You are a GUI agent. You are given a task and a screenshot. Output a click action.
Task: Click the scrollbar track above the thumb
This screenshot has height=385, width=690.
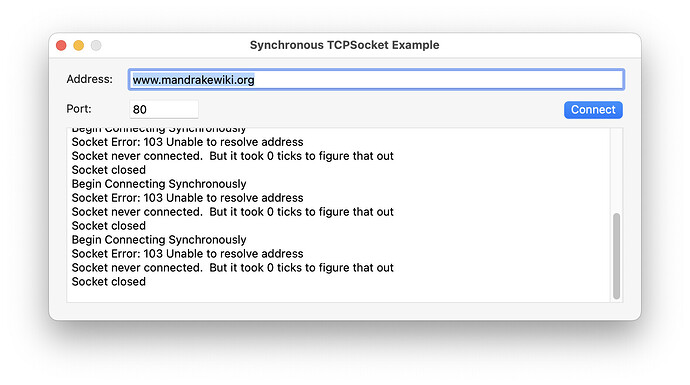click(617, 171)
